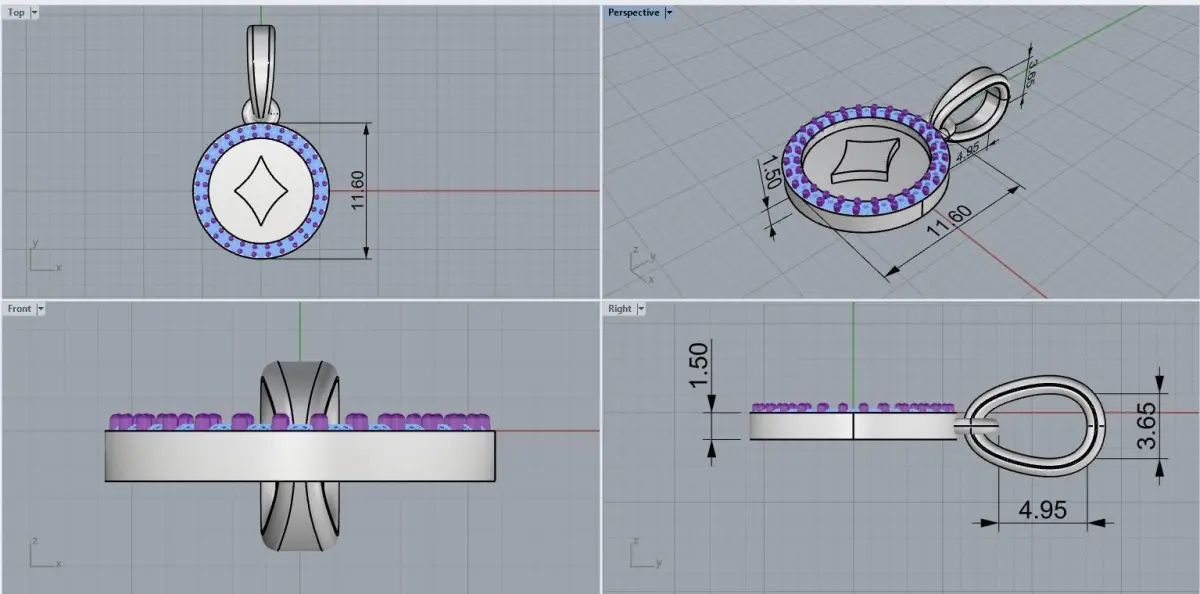Screen dimensions: 1200x594
Task: Activate the Top viewport title label
Action: 16,13
